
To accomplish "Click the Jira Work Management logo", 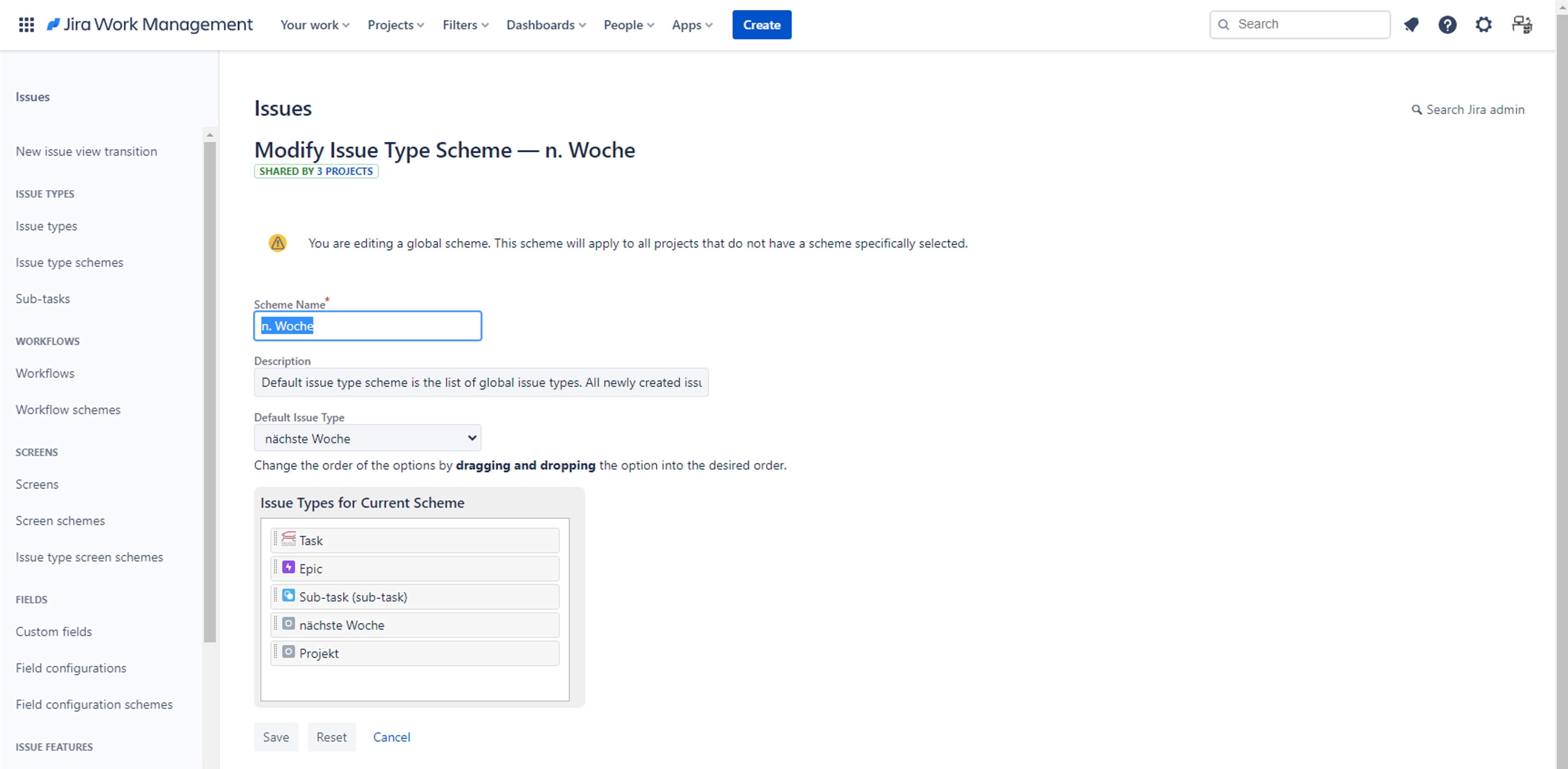I will tap(150, 25).
